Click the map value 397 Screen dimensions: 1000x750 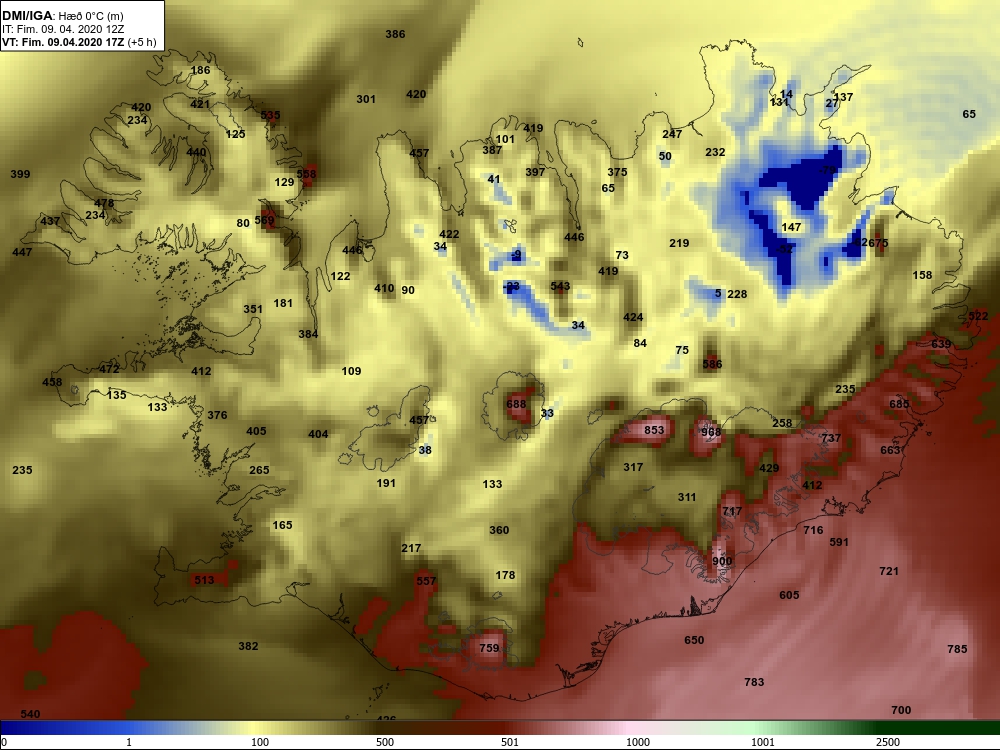(x=536, y=172)
